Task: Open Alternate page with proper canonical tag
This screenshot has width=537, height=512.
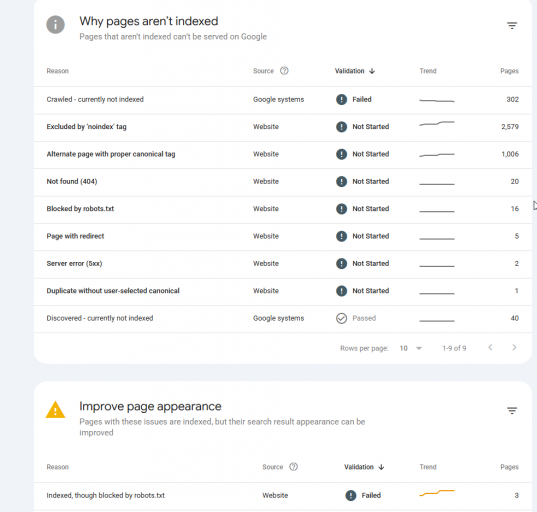Action: tap(283, 154)
